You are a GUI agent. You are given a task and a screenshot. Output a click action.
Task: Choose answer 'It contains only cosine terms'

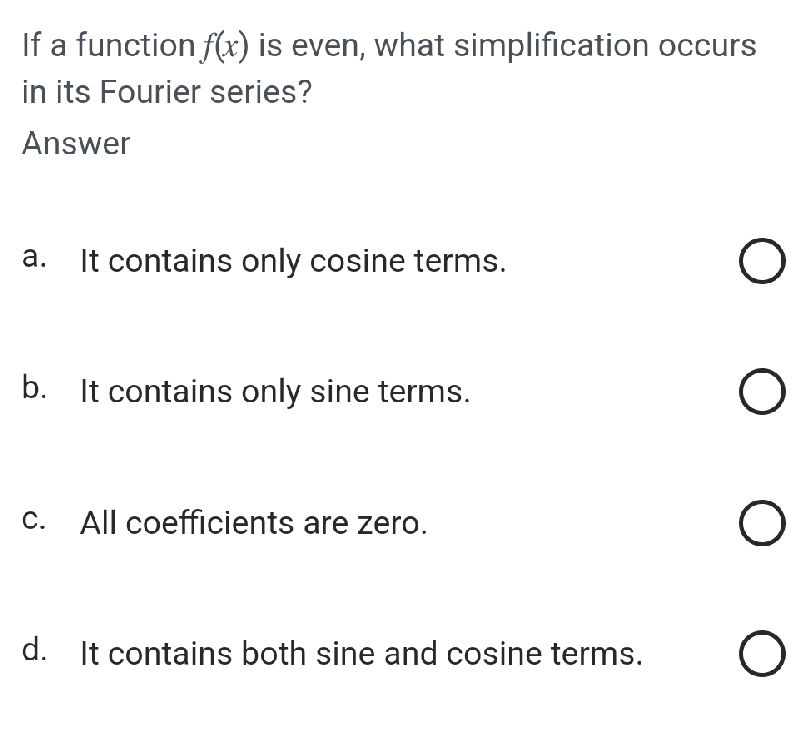tap(761, 262)
